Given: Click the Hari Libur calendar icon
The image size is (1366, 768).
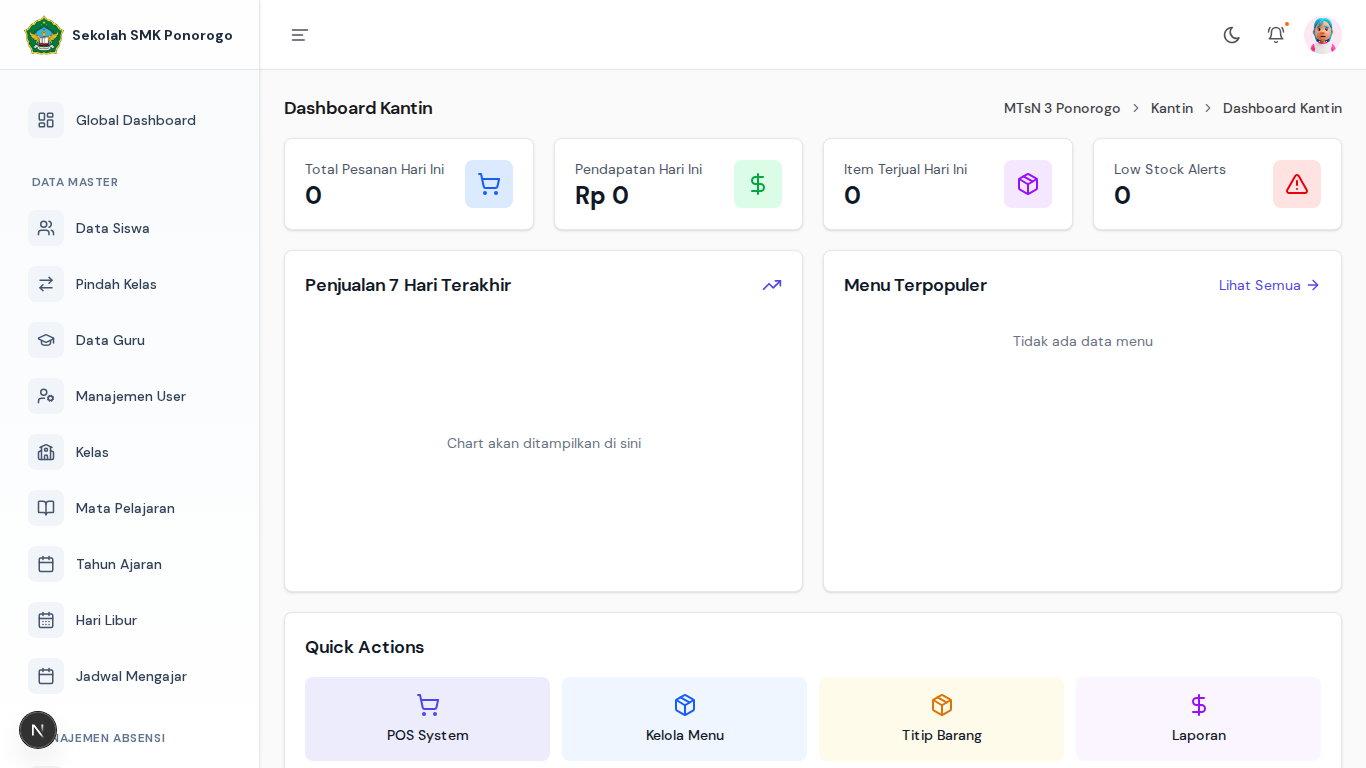Looking at the screenshot, I should coord(46,620).
